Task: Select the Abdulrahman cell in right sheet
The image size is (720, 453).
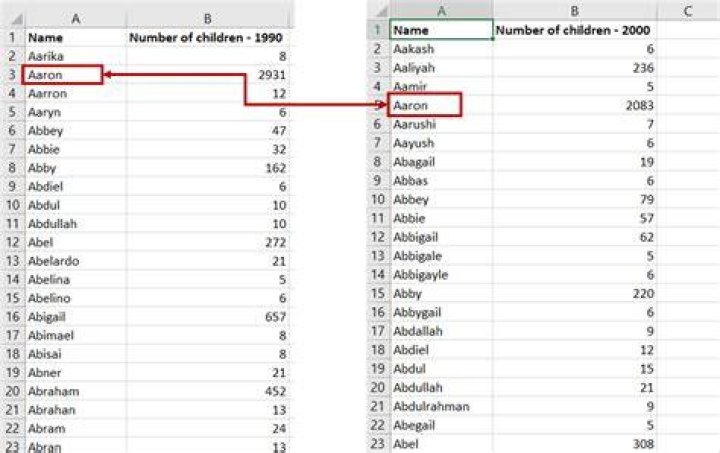Action: (441, 406)
